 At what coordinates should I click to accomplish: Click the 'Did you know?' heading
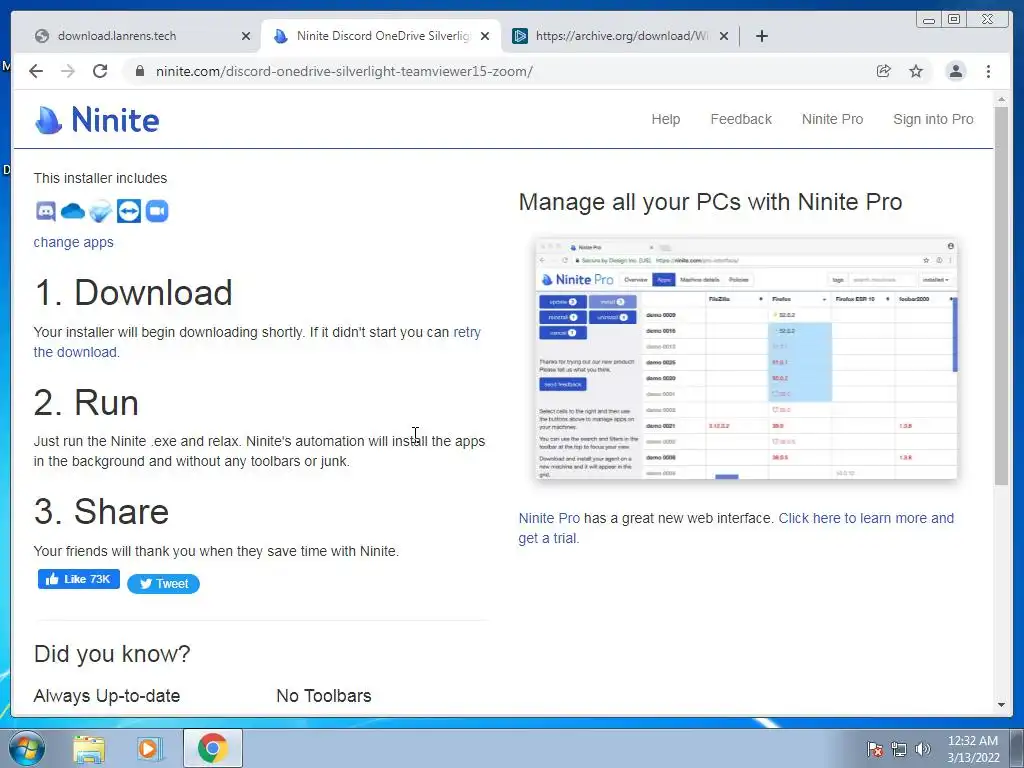112,654
